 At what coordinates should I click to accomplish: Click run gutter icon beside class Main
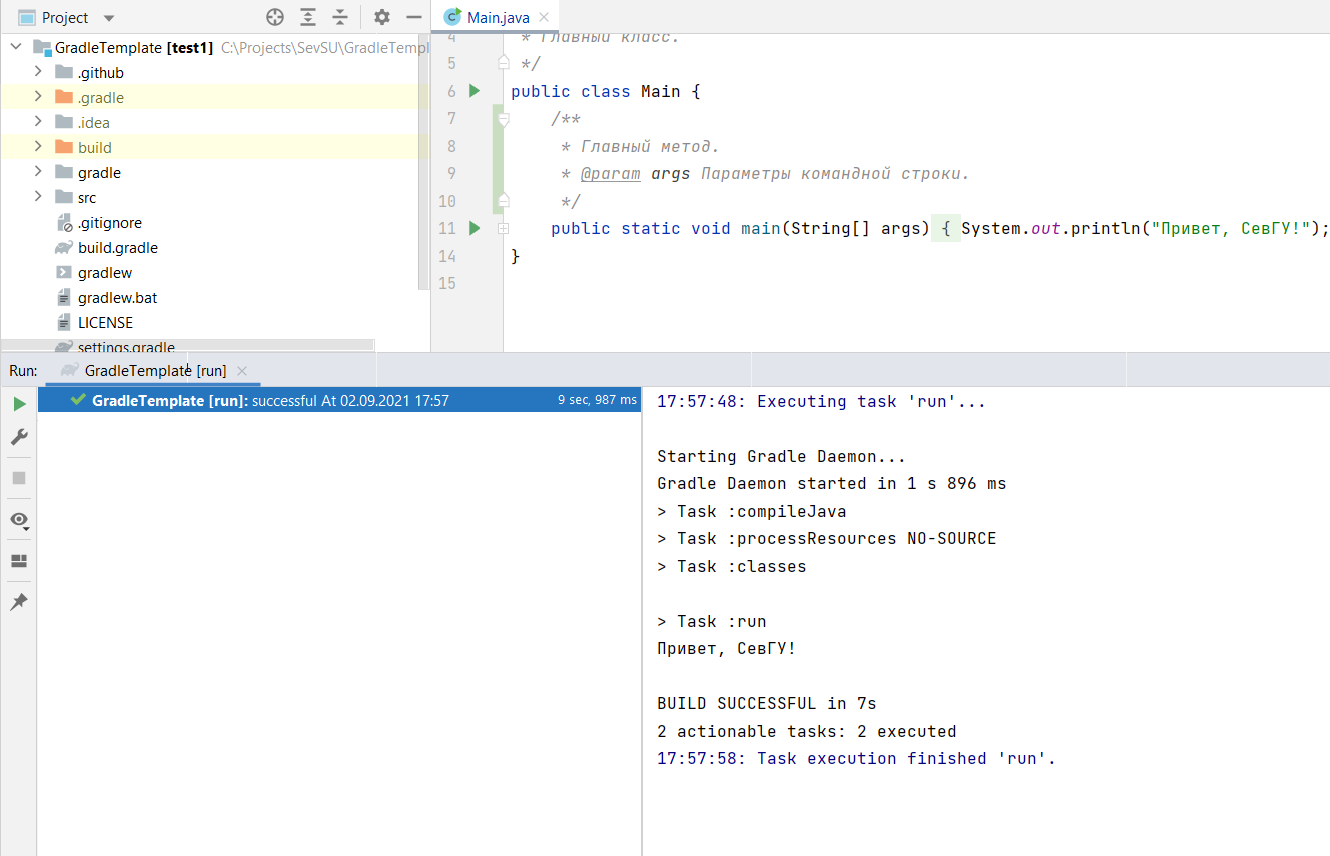pos(475,91)
